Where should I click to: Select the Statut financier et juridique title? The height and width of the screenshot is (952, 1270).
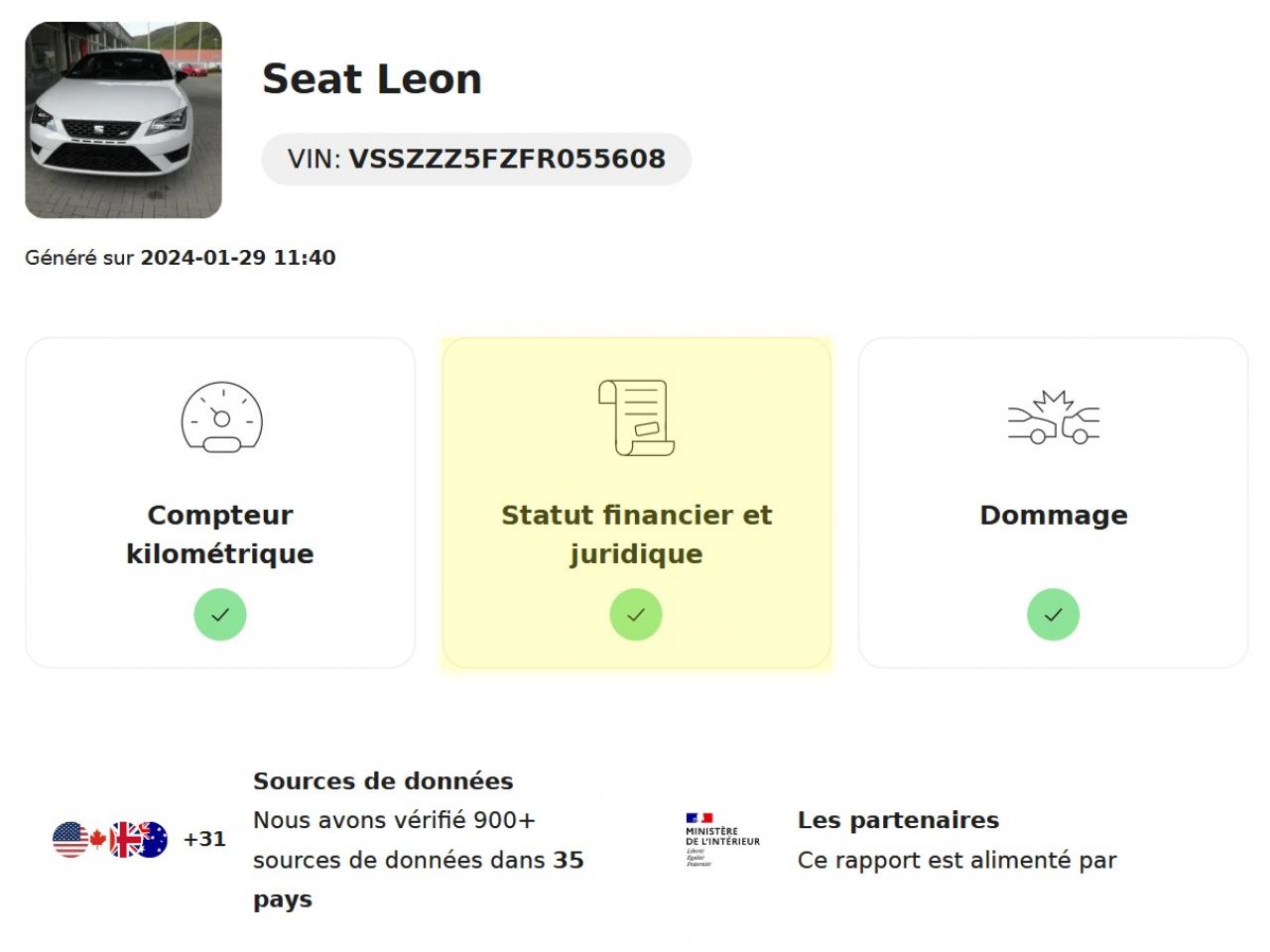click(636, 535)
